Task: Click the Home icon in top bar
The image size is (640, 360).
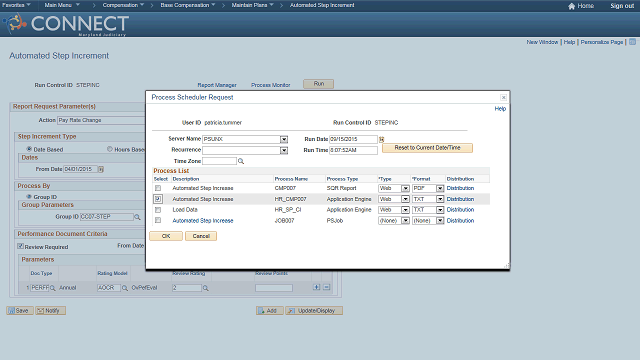Action: pyautogui.click(x=571, y=6)
